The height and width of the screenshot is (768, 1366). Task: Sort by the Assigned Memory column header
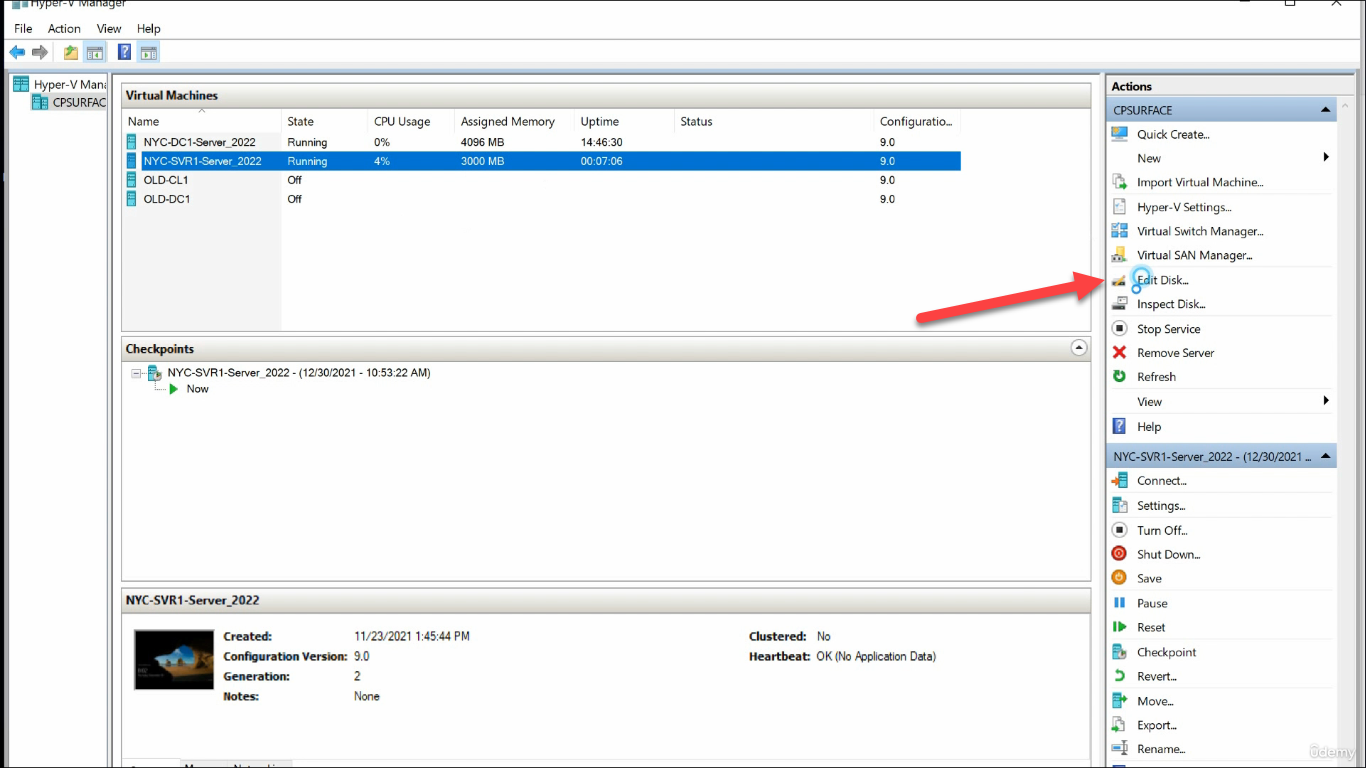tap(515, 121)
